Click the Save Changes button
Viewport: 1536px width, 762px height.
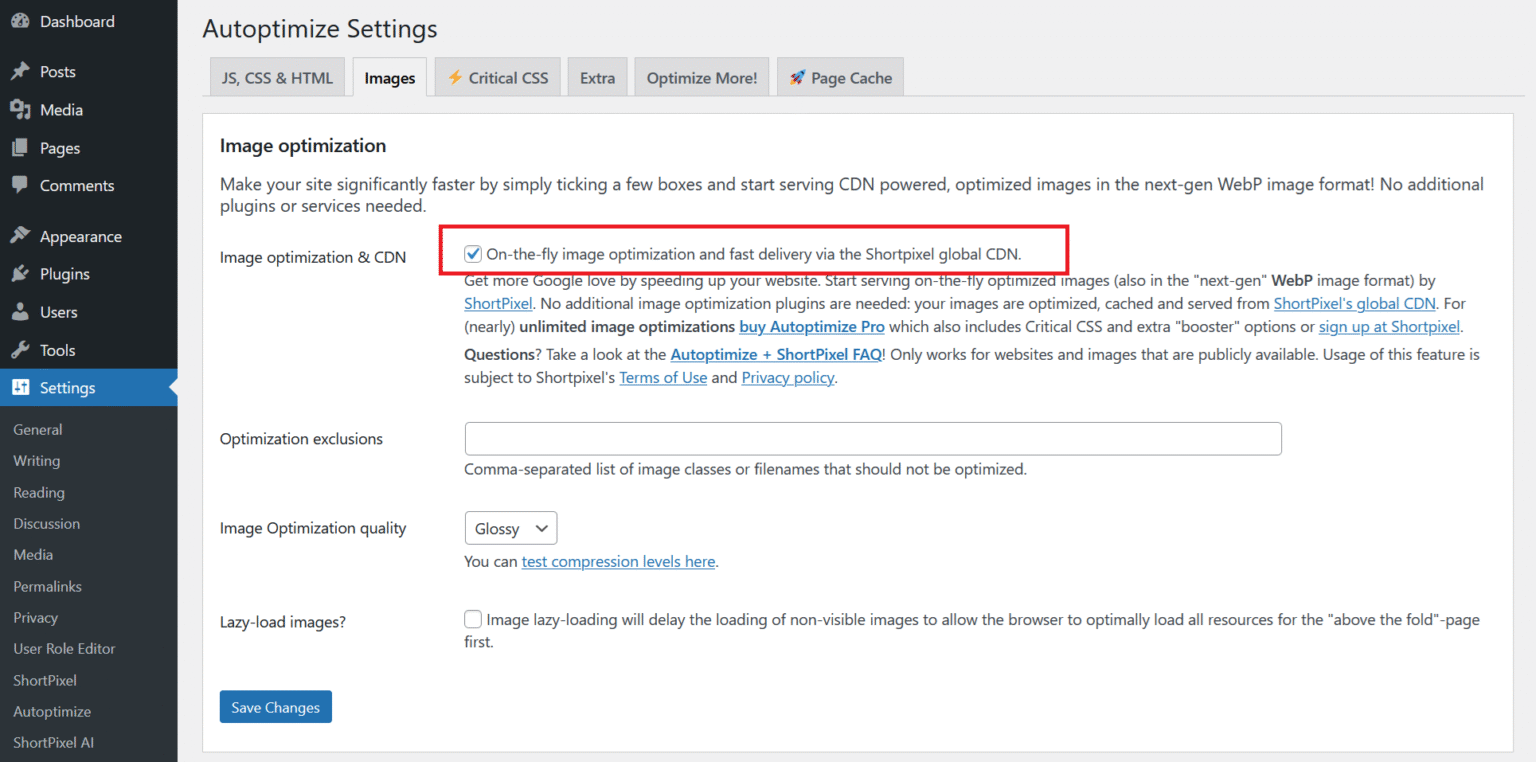pos(275,706)
